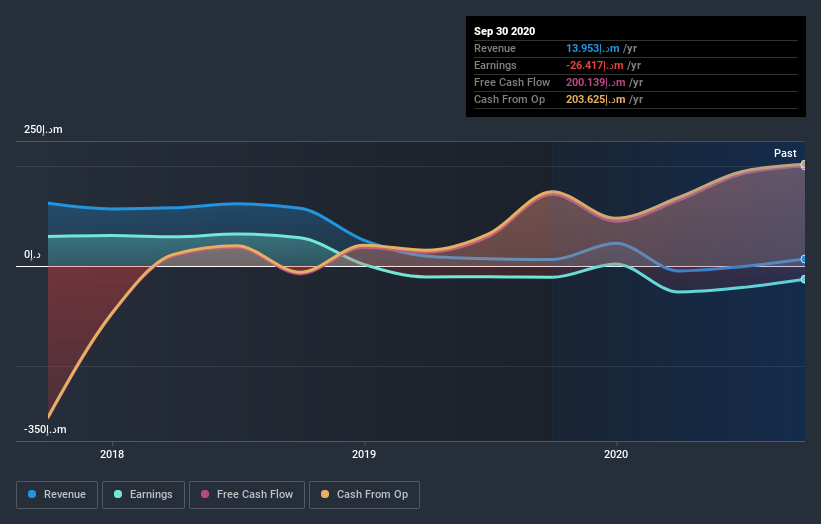821x524 pixels.
Task: Click the -350 y-axis bottom label
Action: tap(45, 429)
